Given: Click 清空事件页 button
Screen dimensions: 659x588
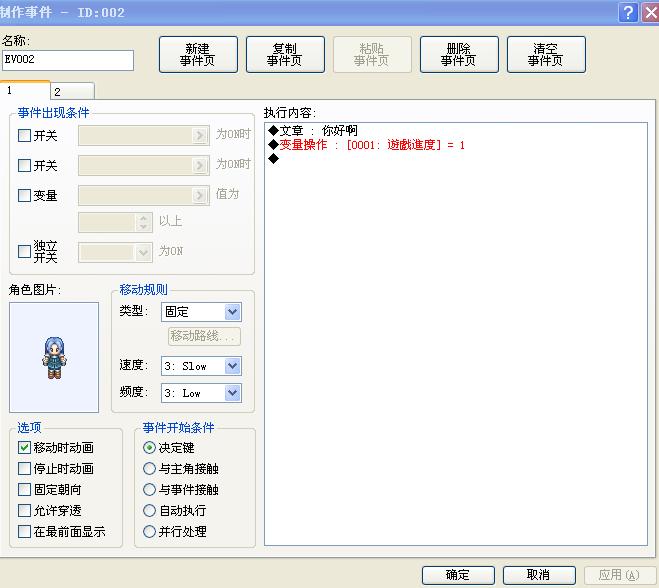Looking at the screenshot, I should (546, 55).
